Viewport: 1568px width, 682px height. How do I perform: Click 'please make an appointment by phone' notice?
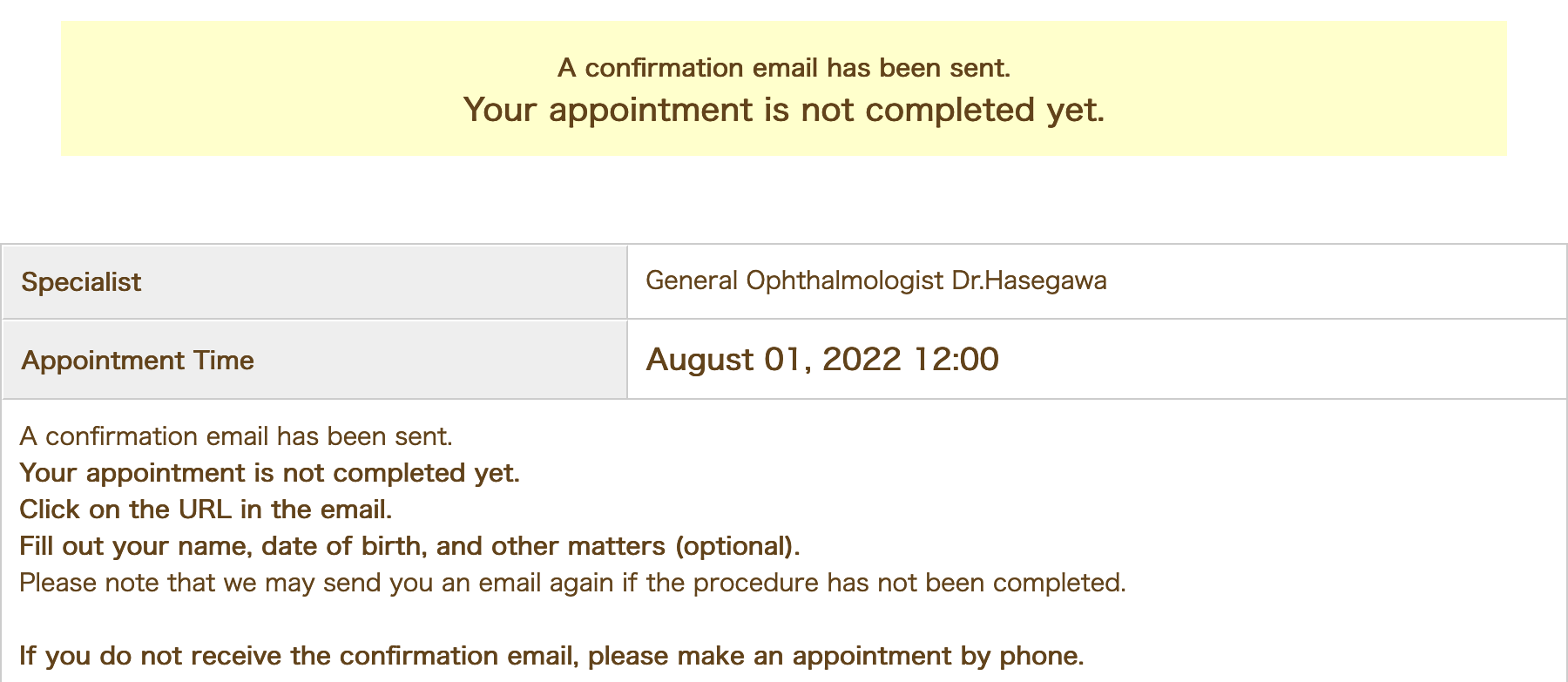836,655
